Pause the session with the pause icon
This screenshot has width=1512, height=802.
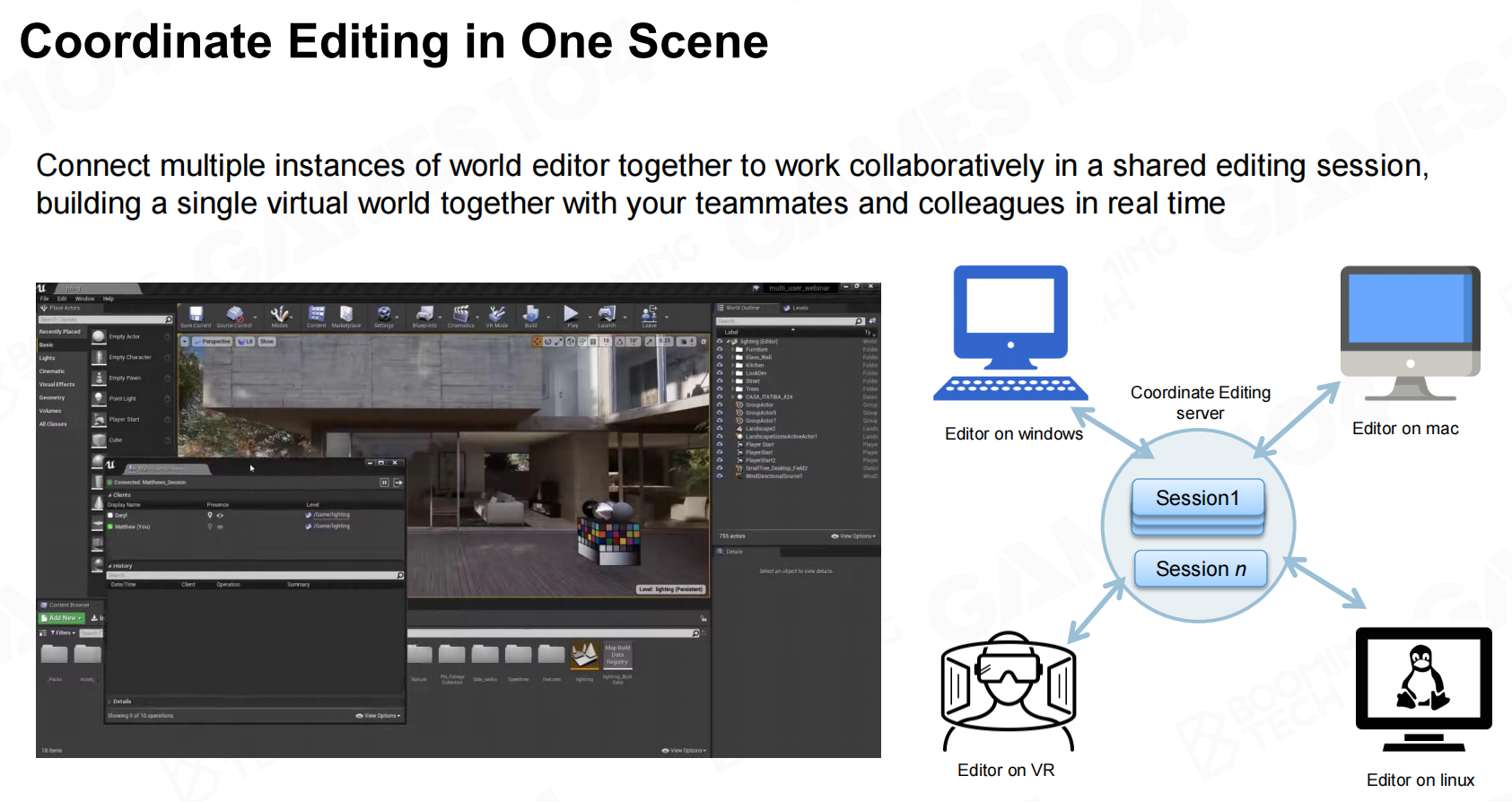384,483
